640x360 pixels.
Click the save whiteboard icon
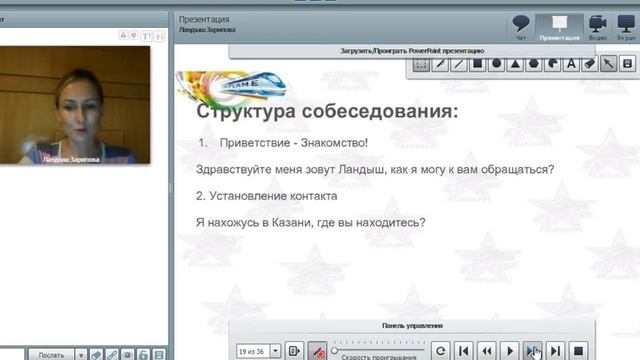[x=627, y=64]
